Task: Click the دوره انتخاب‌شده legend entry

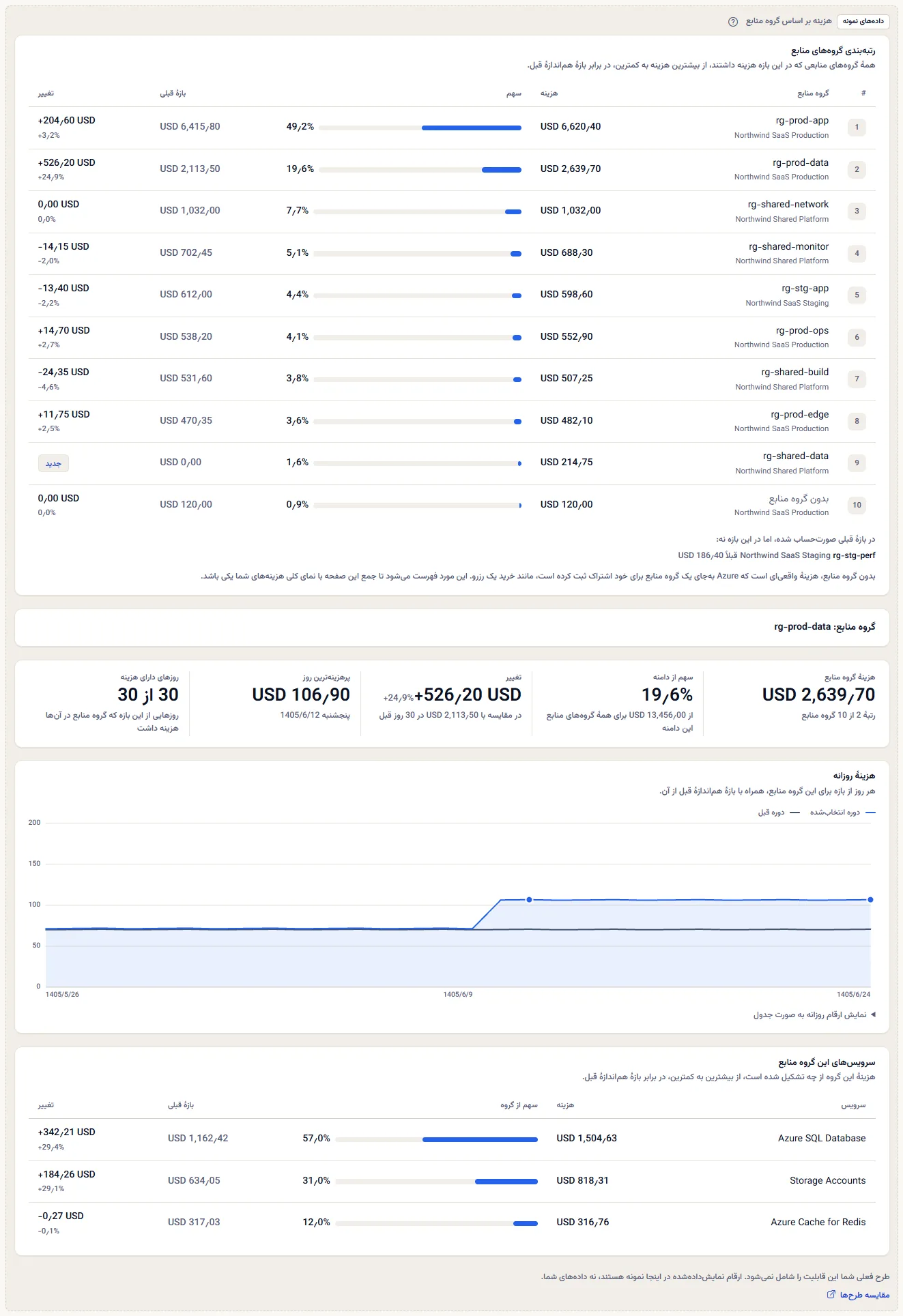Action: 842,813
